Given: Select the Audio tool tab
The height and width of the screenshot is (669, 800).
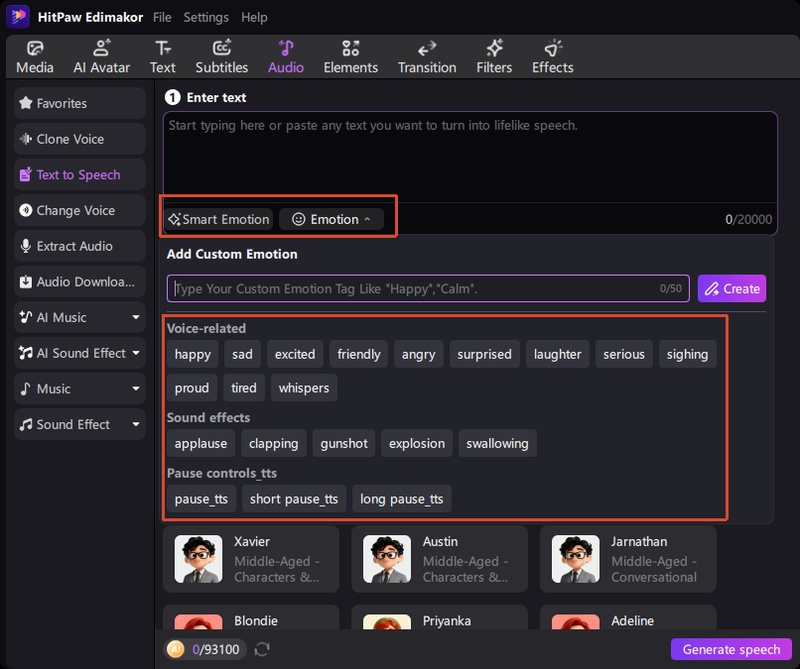Looking at the screenshot, I should click(286, 57).
